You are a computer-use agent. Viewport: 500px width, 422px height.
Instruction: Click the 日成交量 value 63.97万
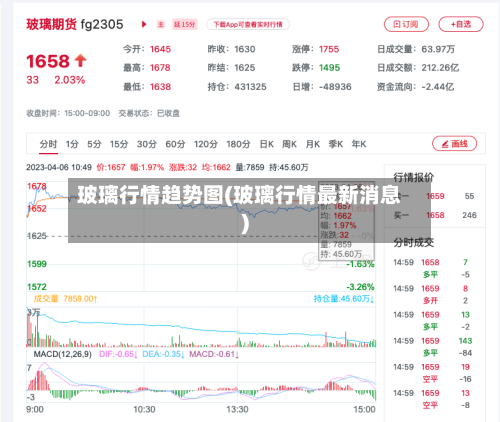438,49
